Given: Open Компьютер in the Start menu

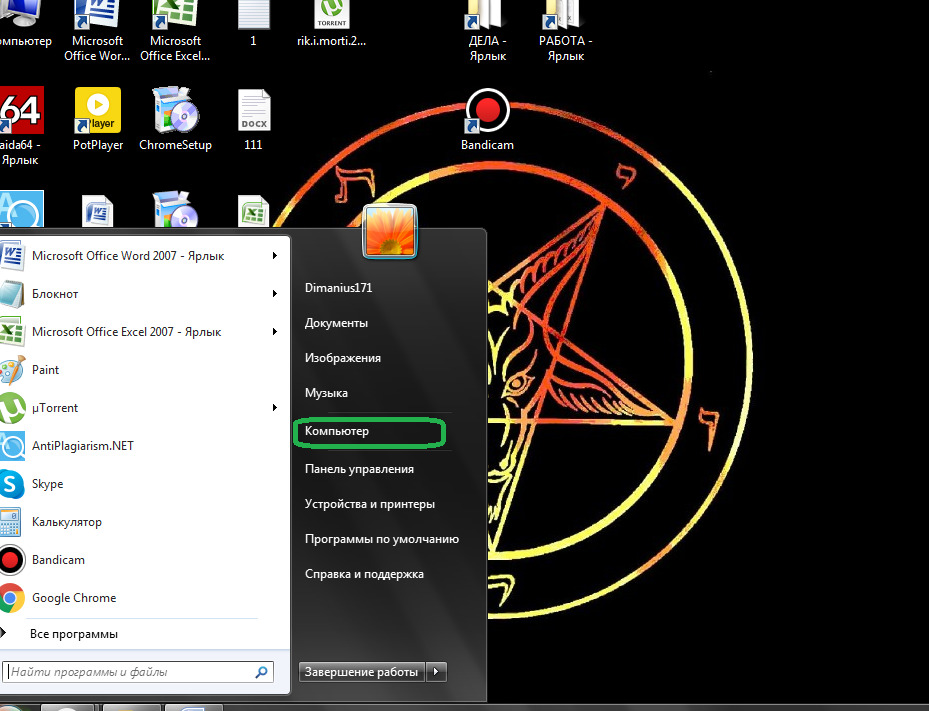Looking at the screenshot, I should [x=337, y=431].
